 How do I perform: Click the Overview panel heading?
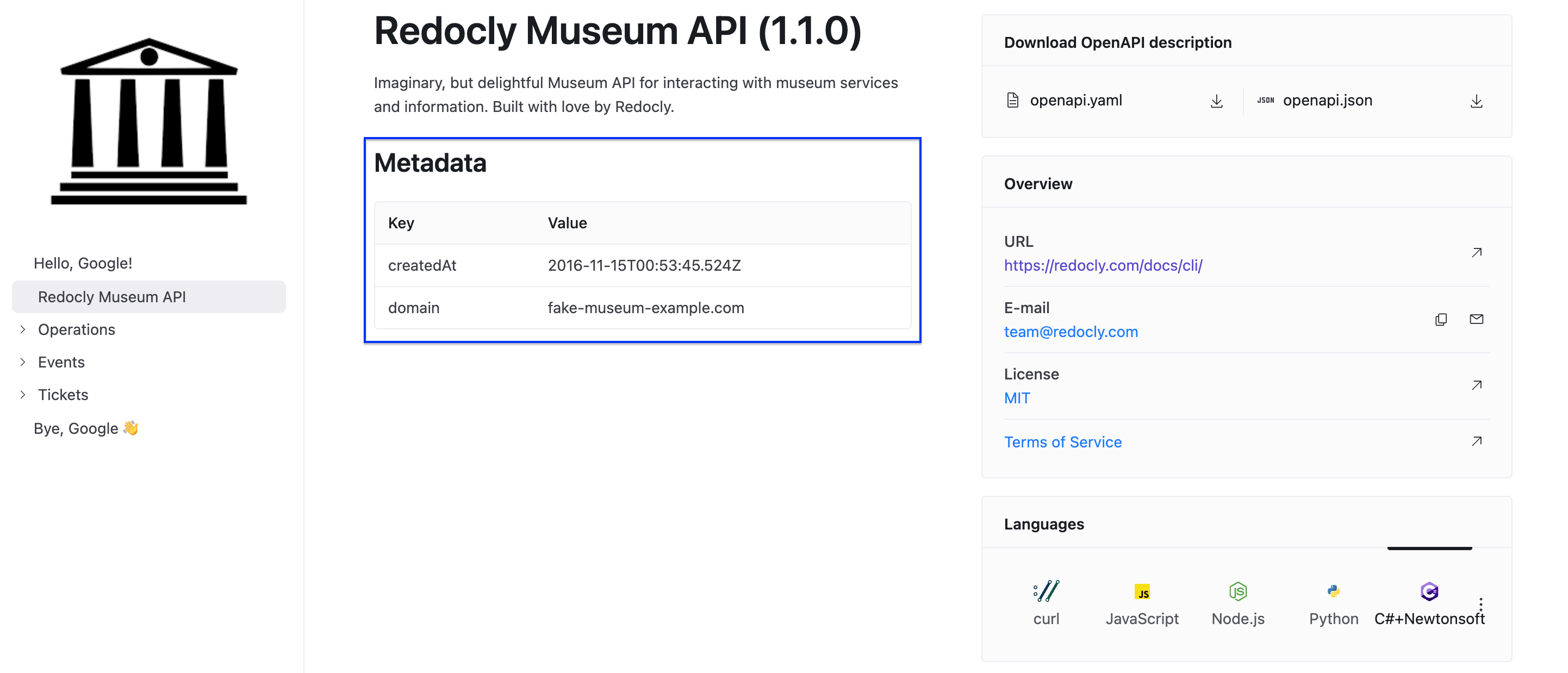pos(1038,184)
